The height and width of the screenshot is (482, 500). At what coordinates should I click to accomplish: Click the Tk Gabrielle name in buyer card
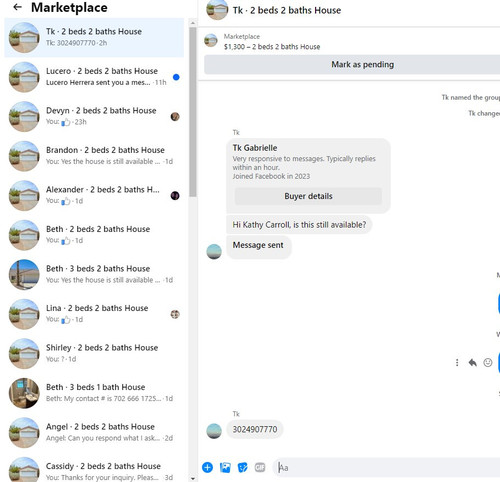pos(255,148)
